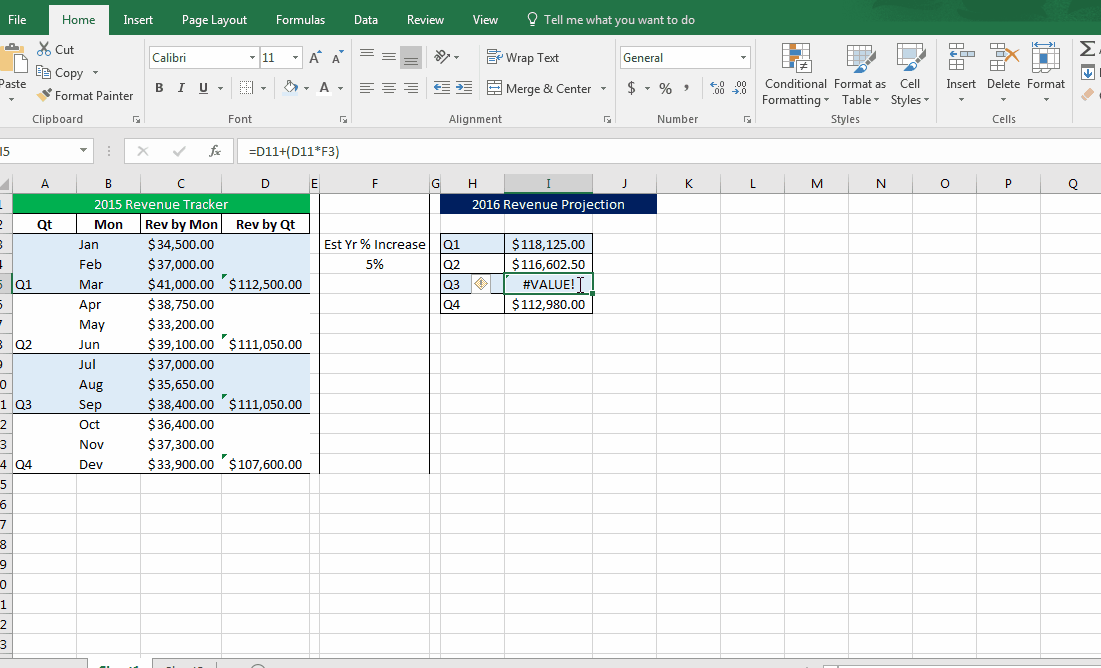Switch to the View tab
The height and width of the screenshot is (668, 1101).
485,20
